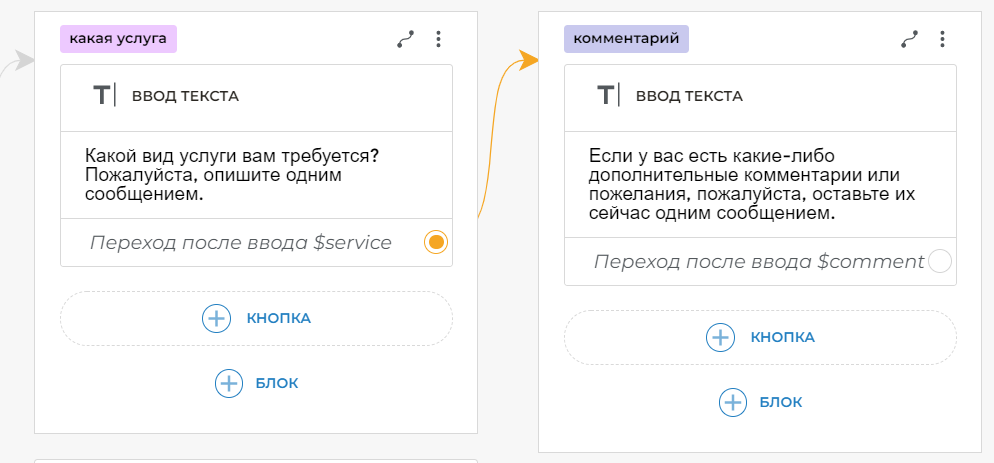Viewport: 994px width, 463px height.
Task: Click the text input 'T' icon in 'какая услуга'
Action: tap(103, 96)
